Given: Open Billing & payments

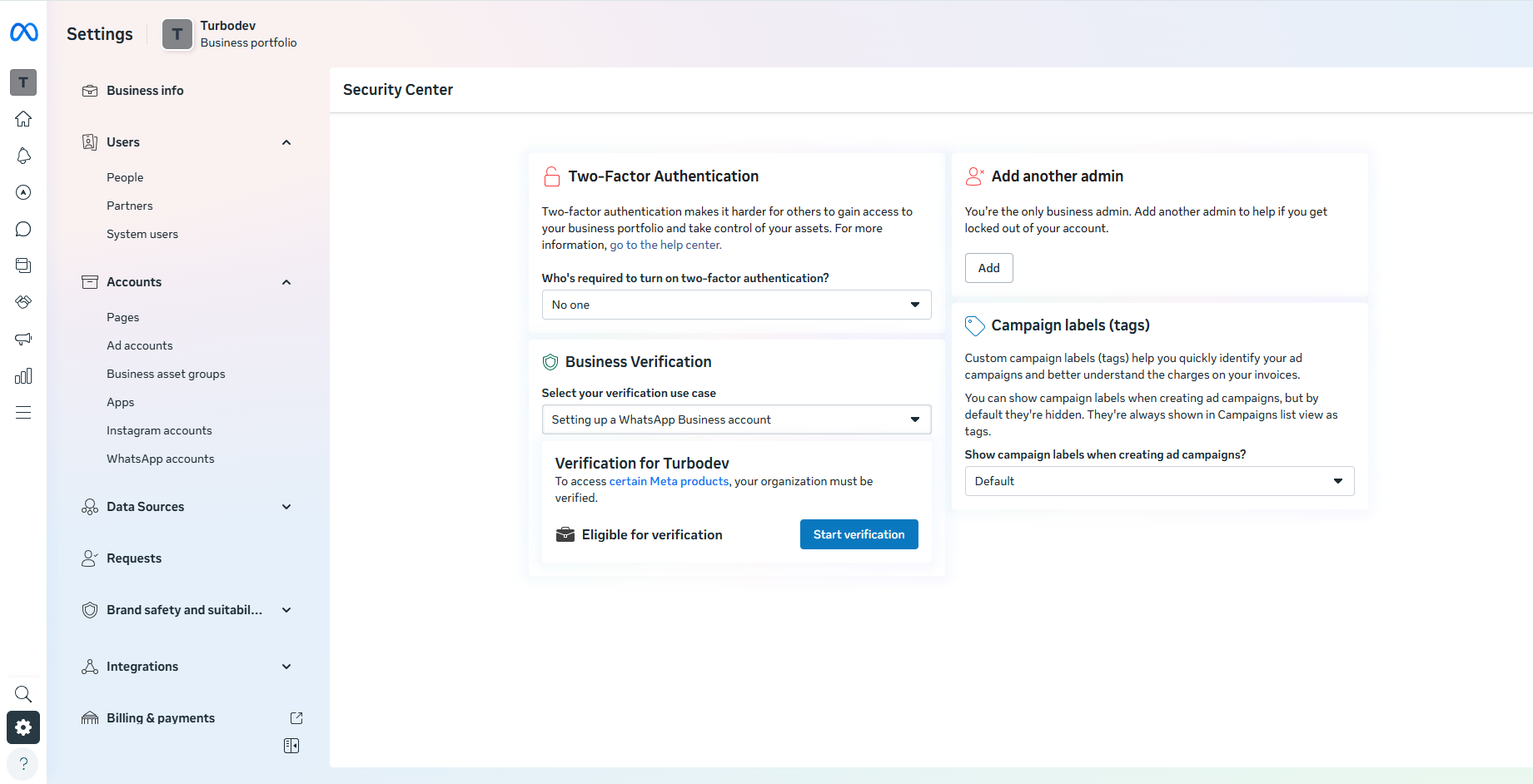Looking at the screenshot, I should click(x=161, y=718).
